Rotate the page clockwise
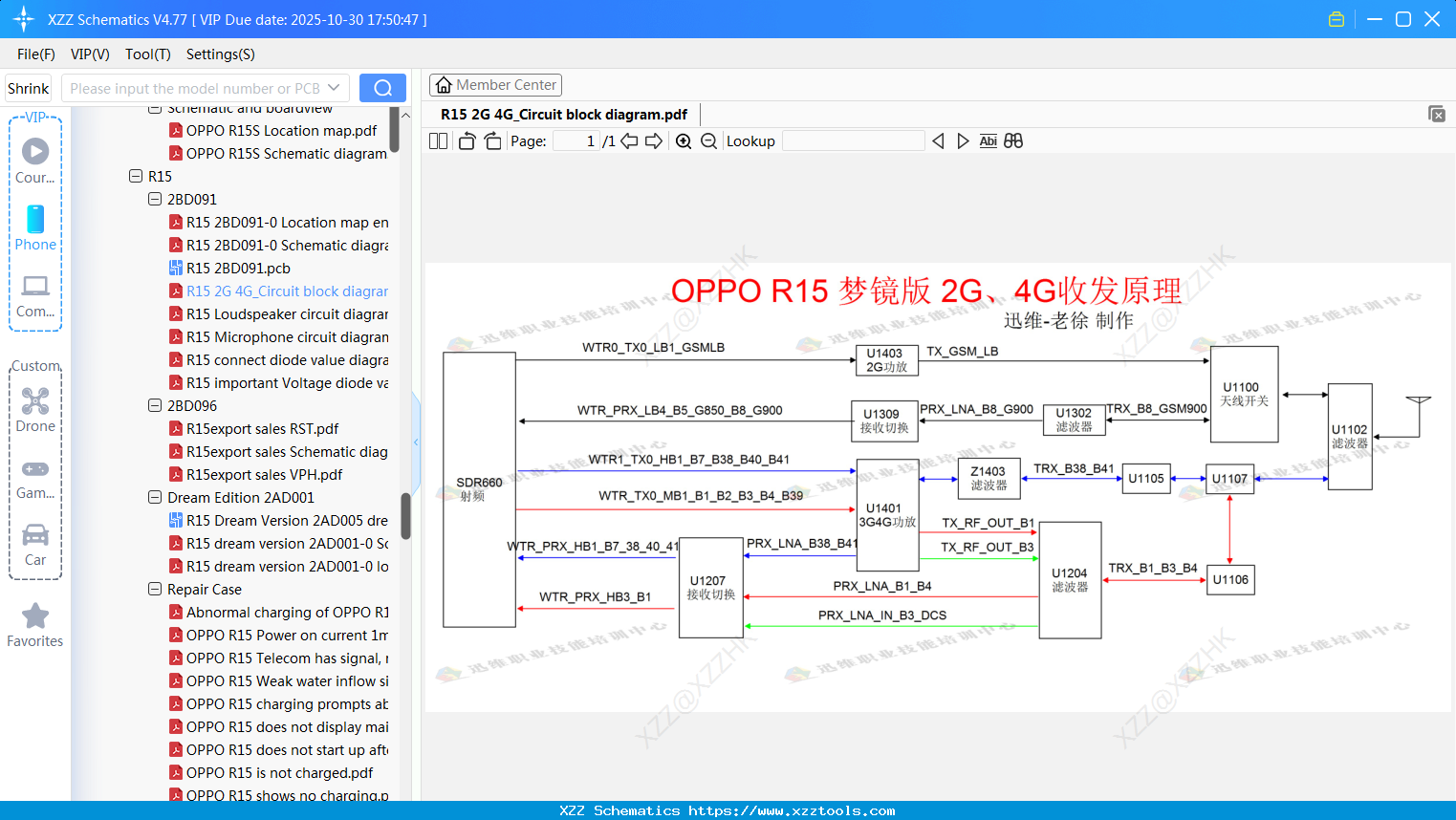The width and height of the screenshot is (1456, 820). (491, 140)
